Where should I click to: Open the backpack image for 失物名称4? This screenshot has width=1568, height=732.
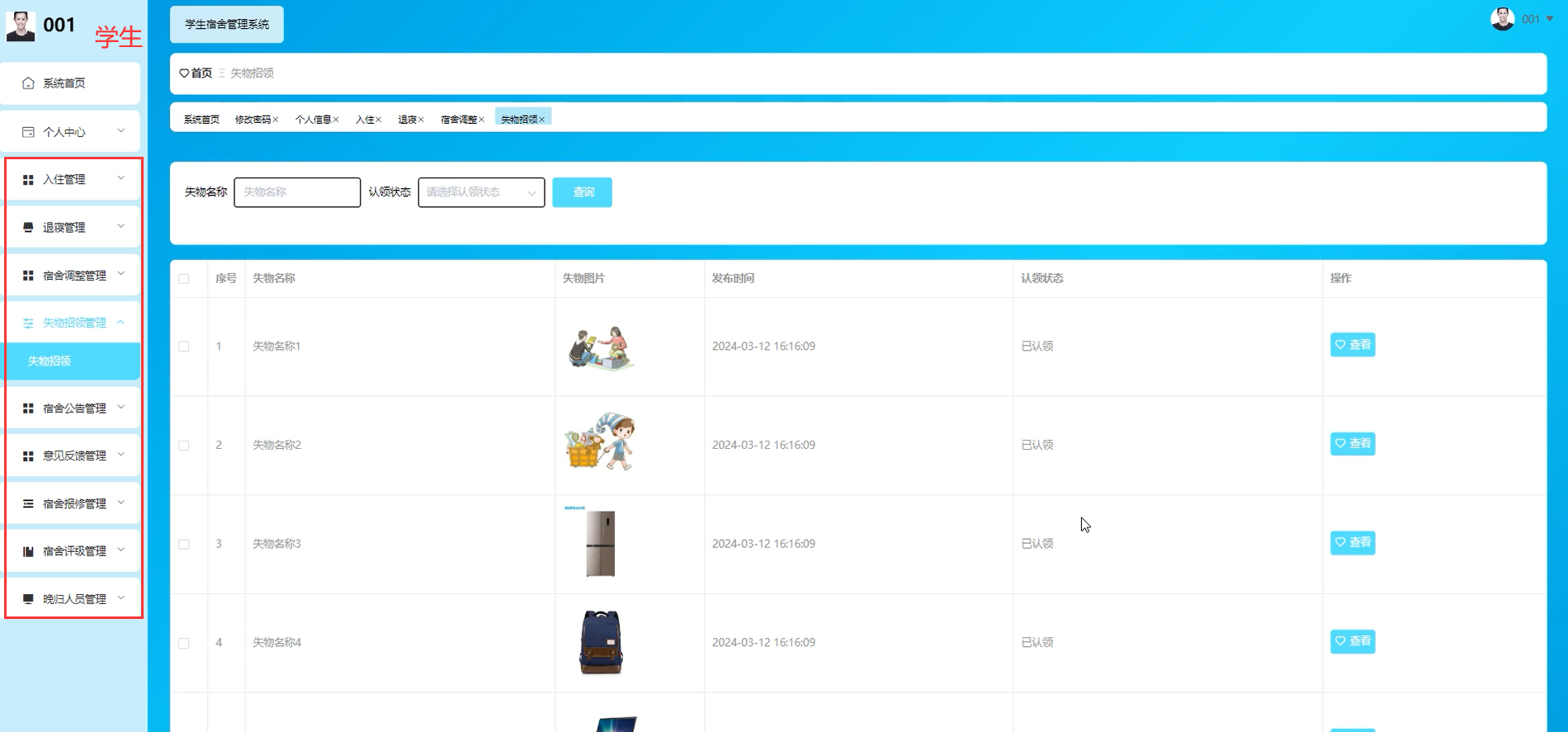pyautogui.click(x=601, y=642)
